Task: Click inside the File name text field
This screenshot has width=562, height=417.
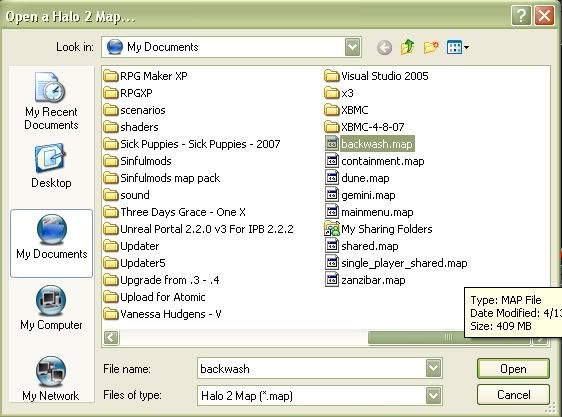Action: tap(311, 368)
